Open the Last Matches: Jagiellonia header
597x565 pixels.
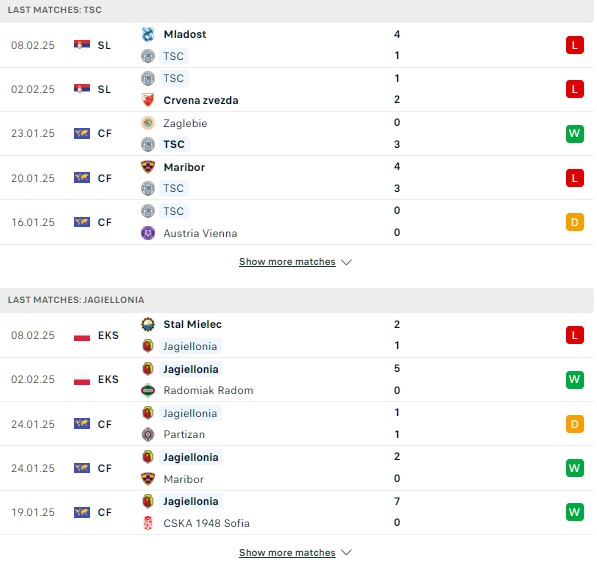(x=76, y=300)
